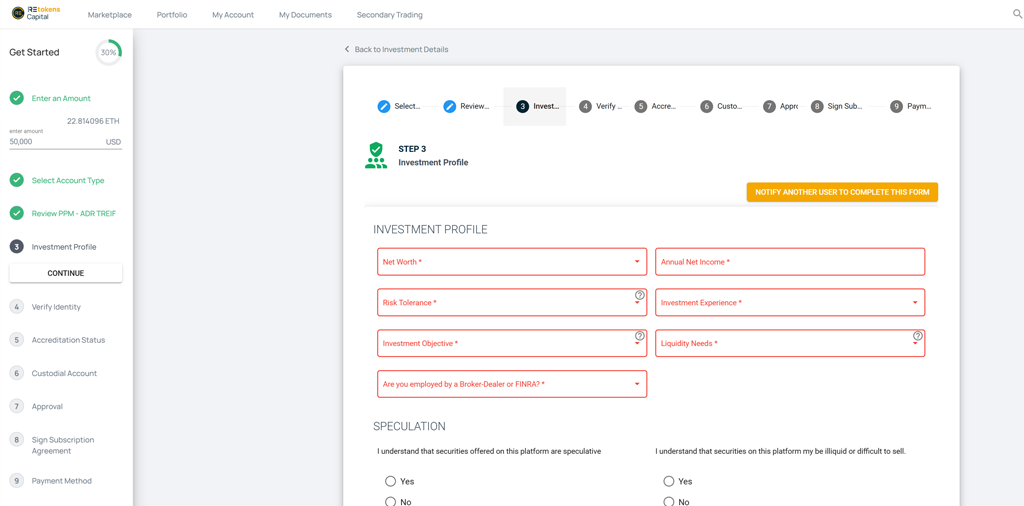1024x506 pixels.
Task: Open the Liquidity Needs dropdown
Action: click(x=790, y=343)
